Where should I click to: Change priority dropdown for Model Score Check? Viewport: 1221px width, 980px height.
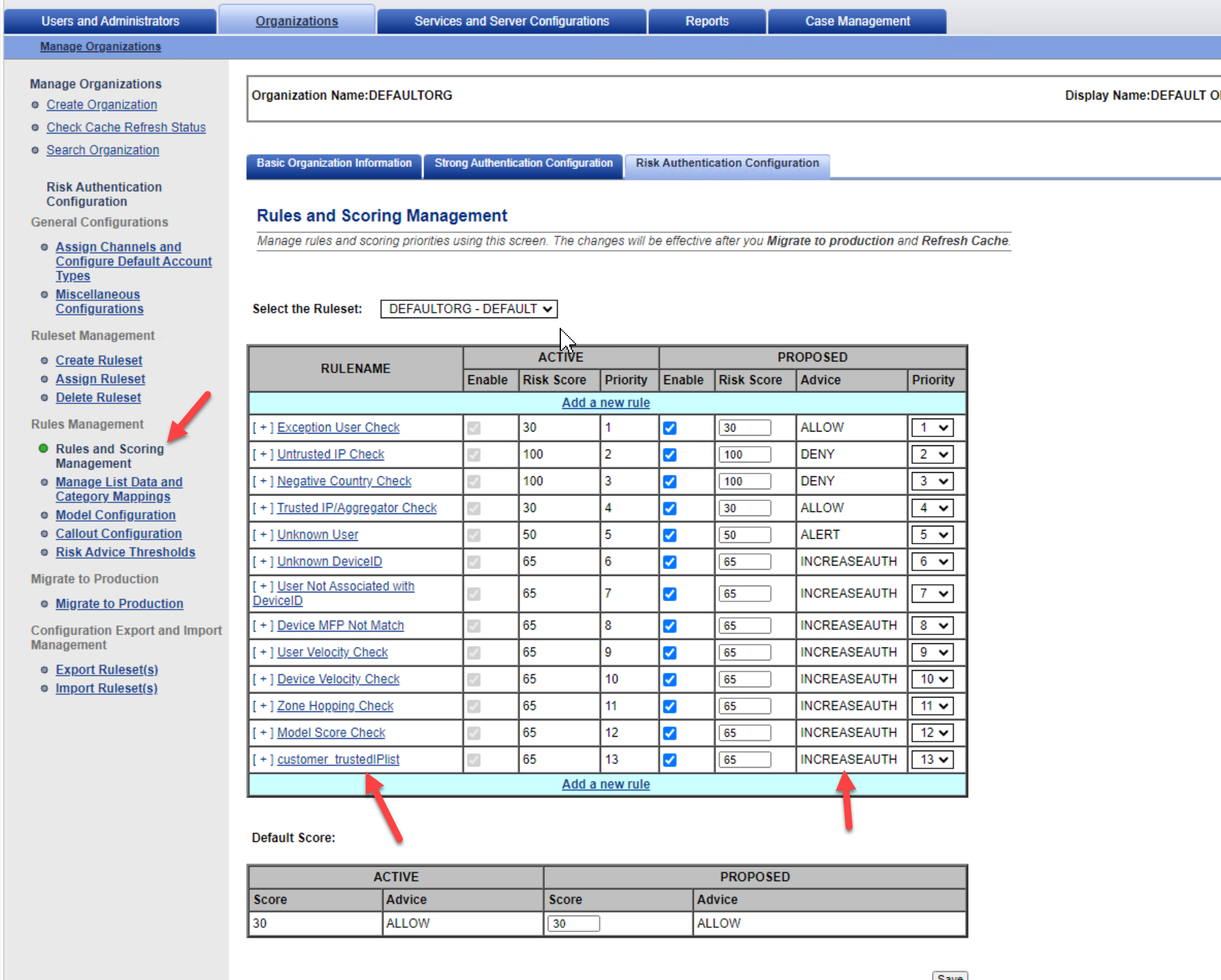(x=933, y=733)
